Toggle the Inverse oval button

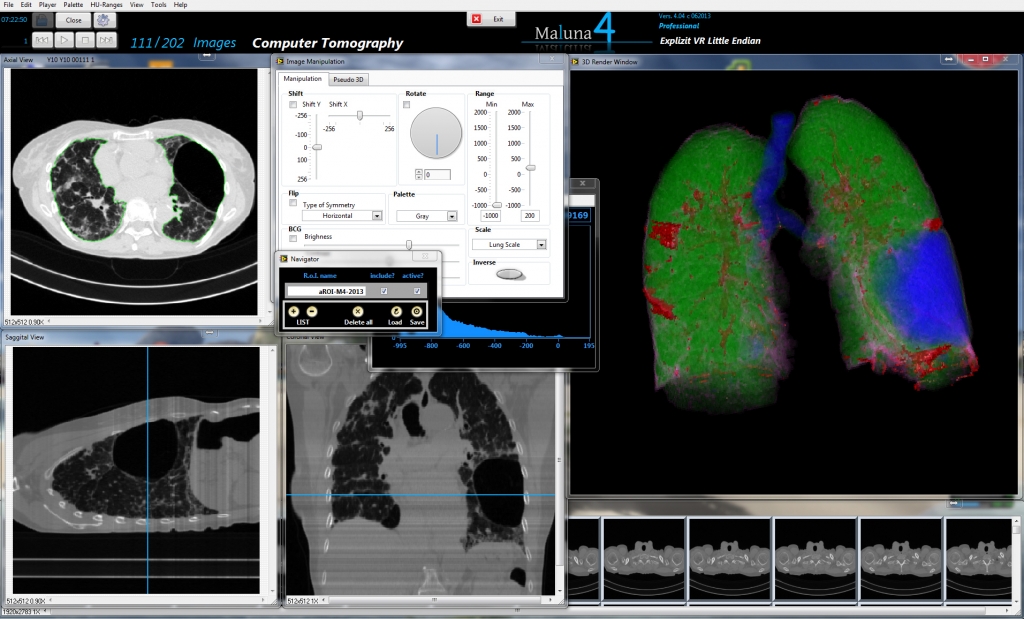[x=510, y=273]
